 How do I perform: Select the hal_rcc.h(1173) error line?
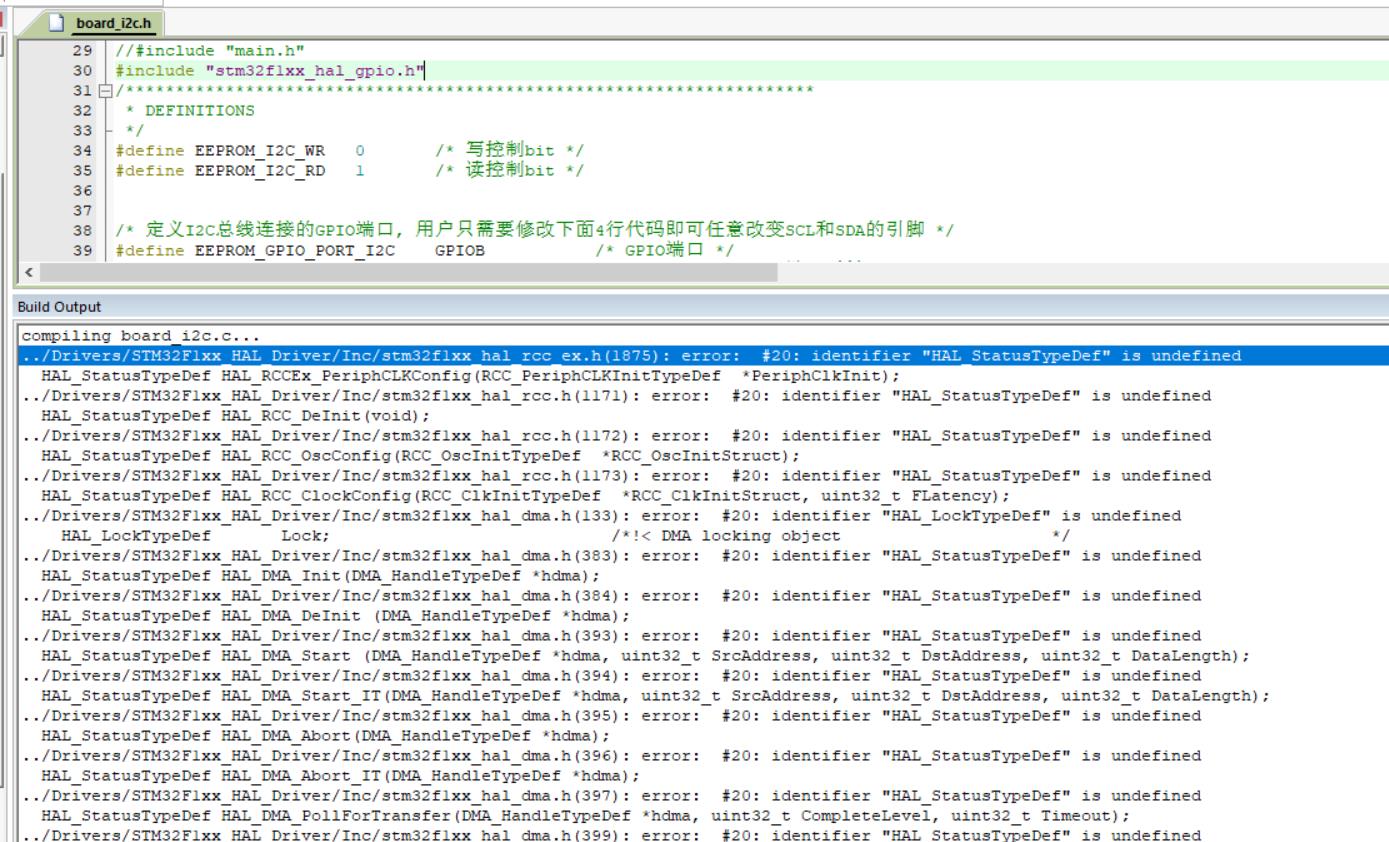pos(616,476)
